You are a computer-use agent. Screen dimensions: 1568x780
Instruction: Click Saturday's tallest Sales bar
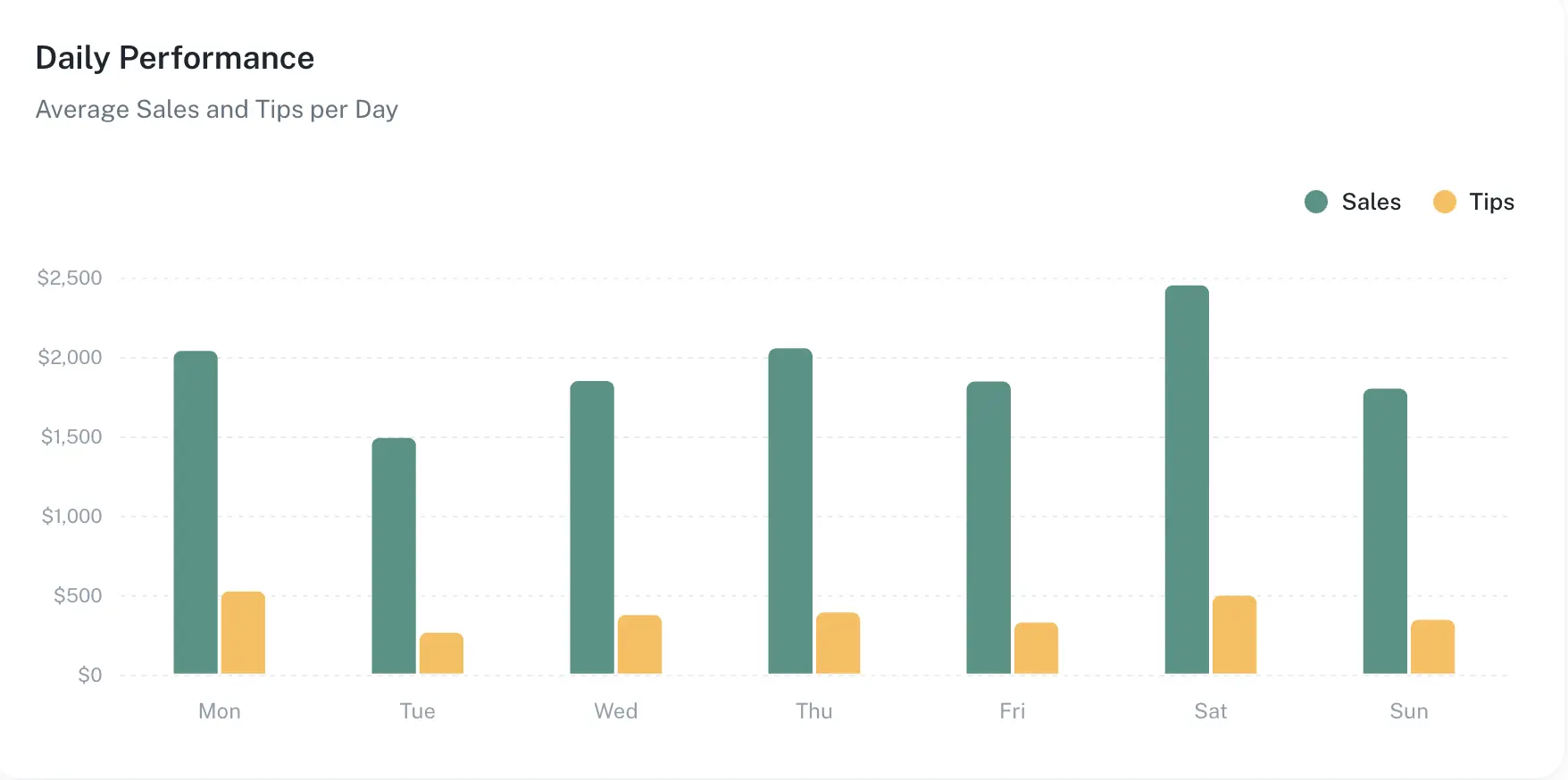click(x=1187, y=480)
